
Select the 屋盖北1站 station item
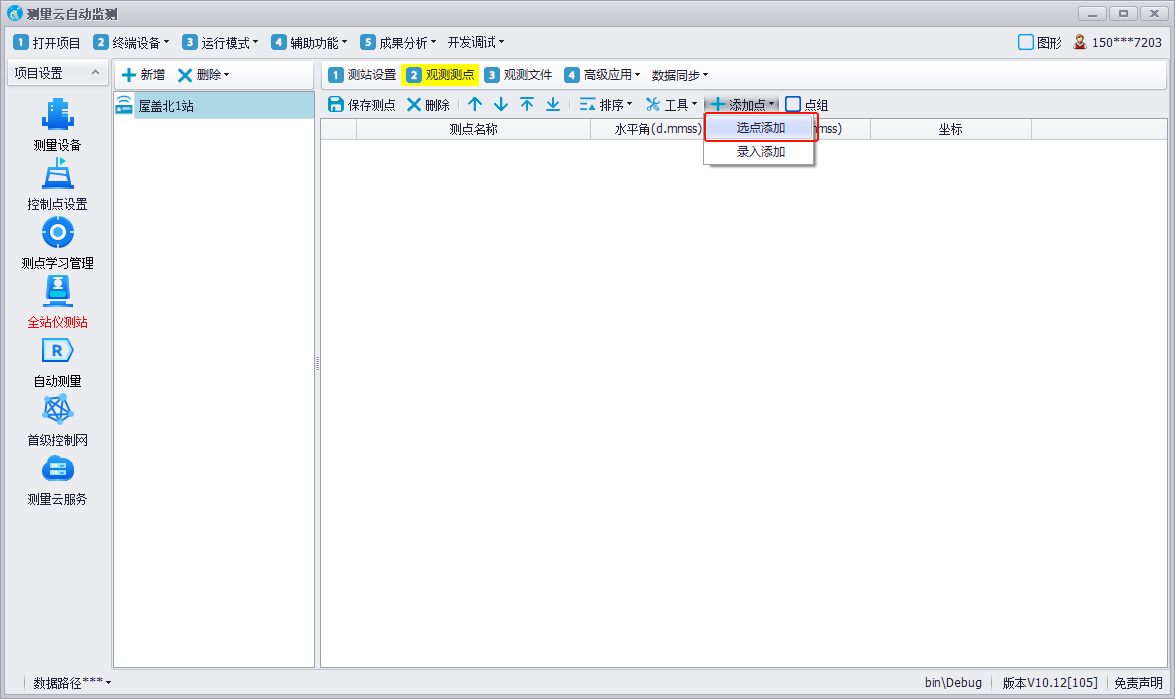pos(166,105)
